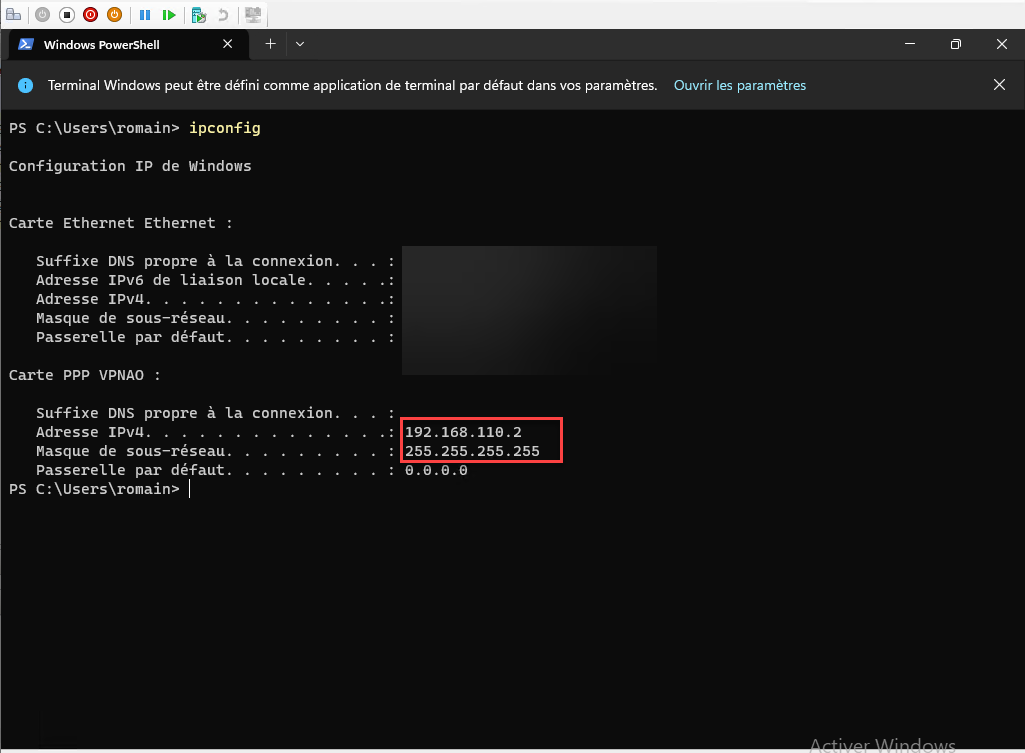Click the grey Start VM power icon

pyautogui.click(x=42, y=15)
